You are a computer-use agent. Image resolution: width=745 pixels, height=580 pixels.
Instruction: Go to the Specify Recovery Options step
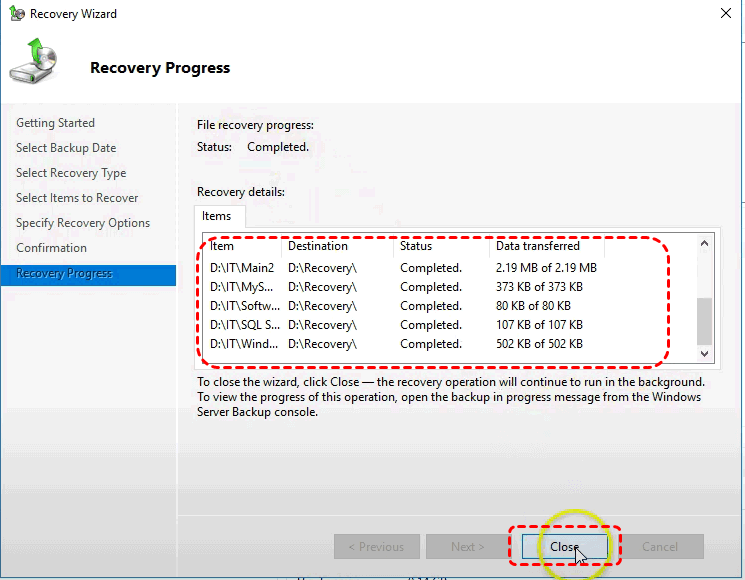pyautogui.click(x=83, y=223)
